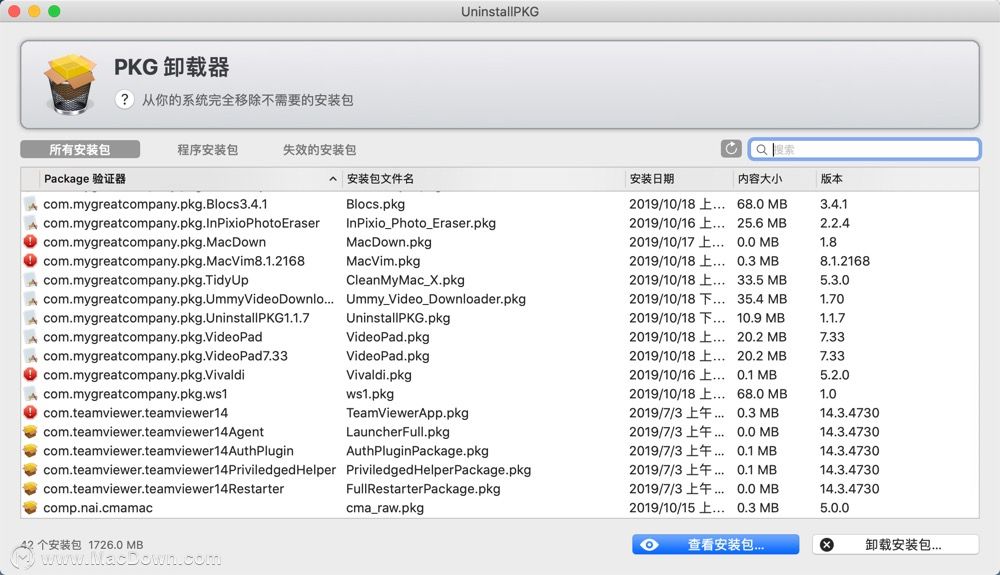Click the refresh package list icon

(x=731, y=149)
